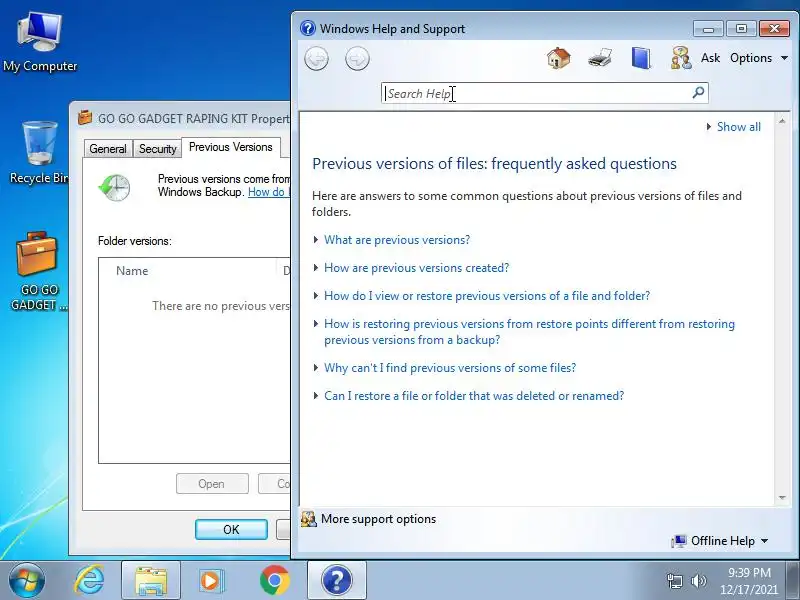
Task: Launch Internet Explorer from taskbar
Action: [89, 581]
